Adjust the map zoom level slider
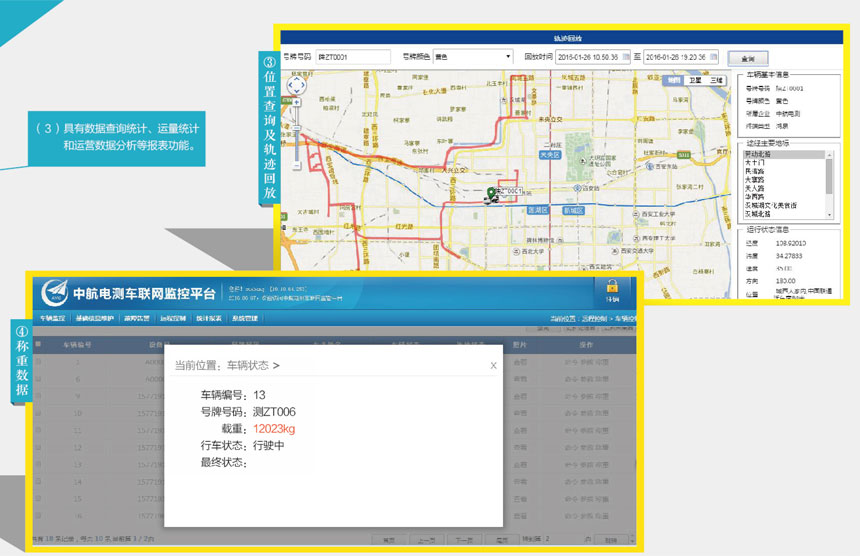The image size is (860, 556). 296,128
